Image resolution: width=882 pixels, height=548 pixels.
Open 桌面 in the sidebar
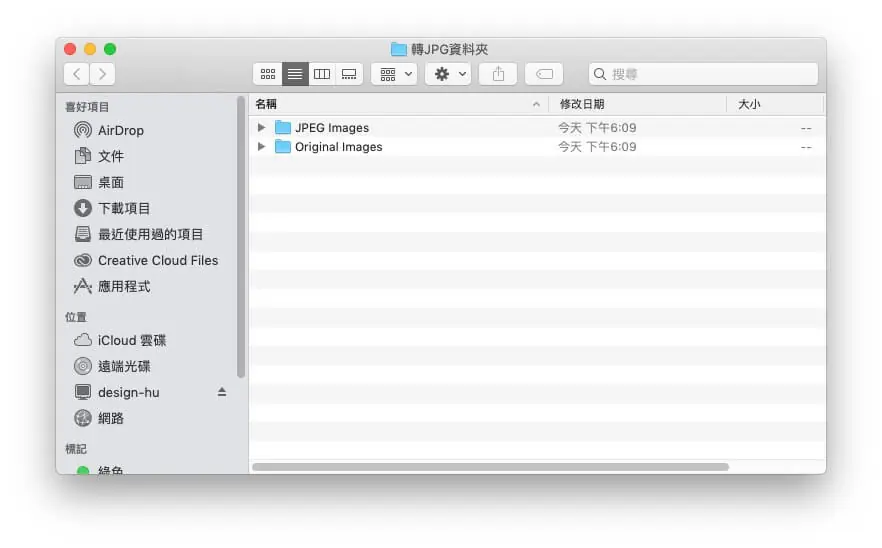(99, 182)
